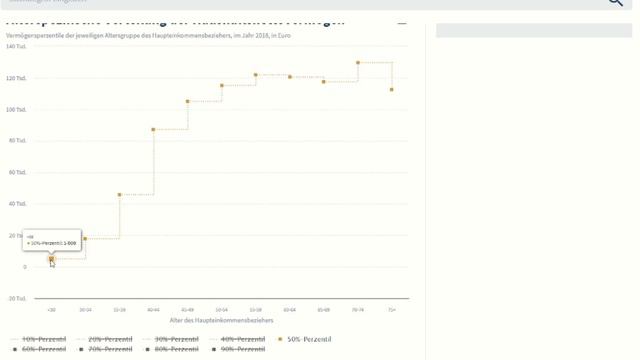Select the 50% data point for age 75+
Screen dimensions: 640x360
[x=392, y=90]
